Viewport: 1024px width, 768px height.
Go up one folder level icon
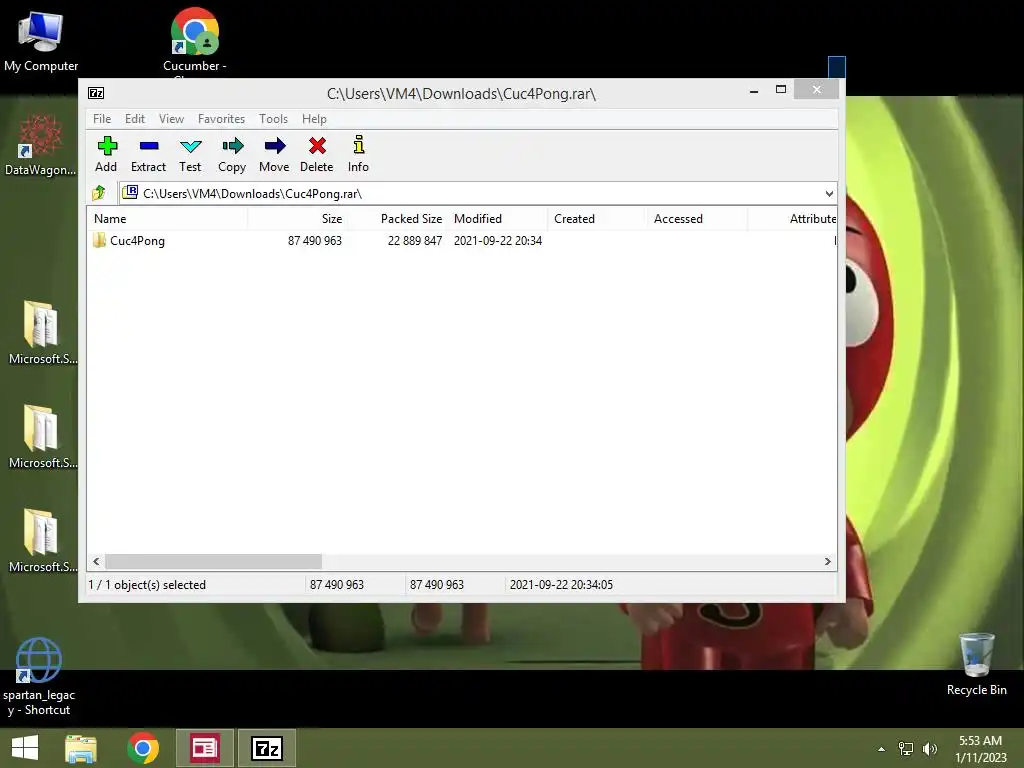click(x=99, y=193)
